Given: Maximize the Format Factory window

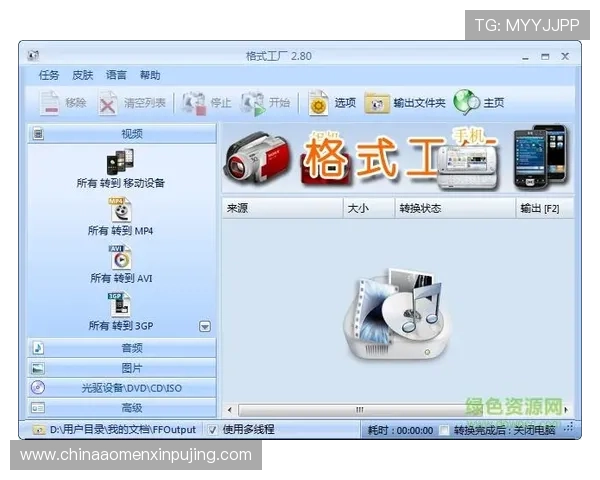Looking at the screenshot, I should 545,57.
